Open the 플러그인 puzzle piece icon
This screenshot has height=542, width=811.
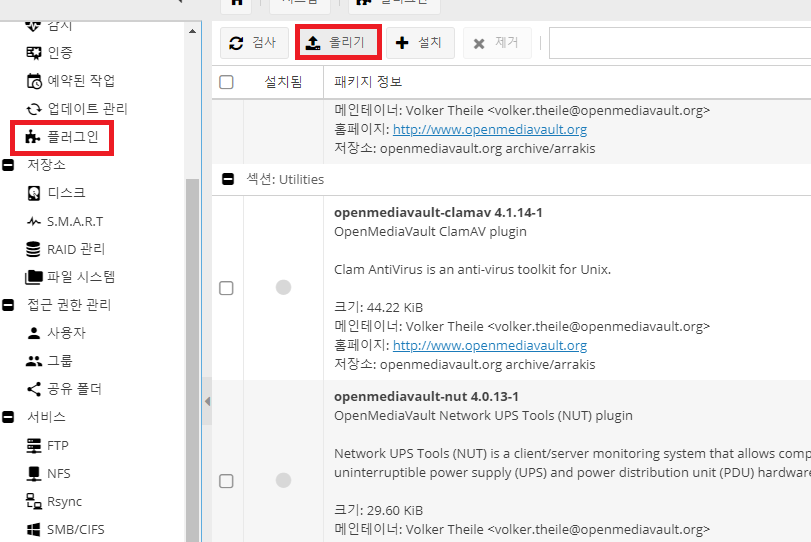coord(33,137)
